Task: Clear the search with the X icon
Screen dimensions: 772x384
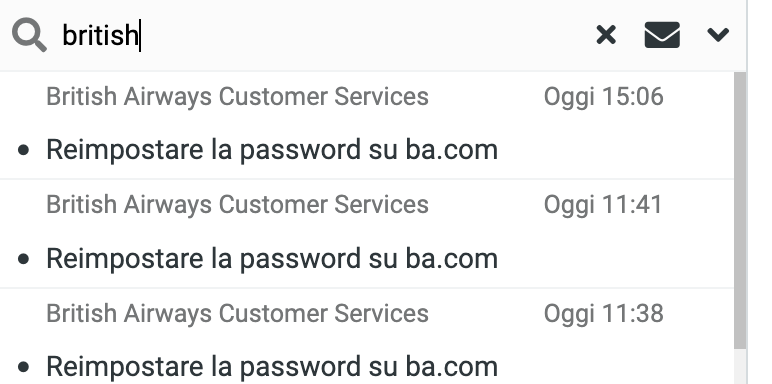Action: 606,35
